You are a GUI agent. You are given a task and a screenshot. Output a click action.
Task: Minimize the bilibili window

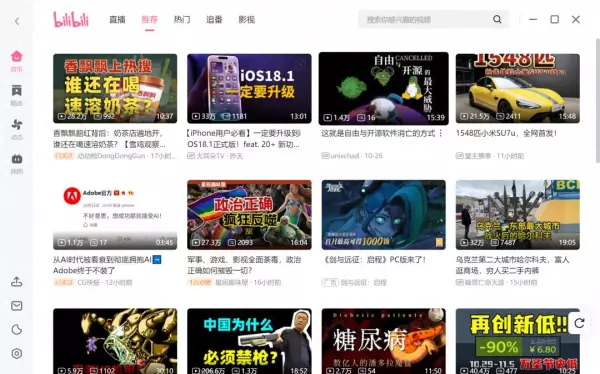[x=533, y=20]
